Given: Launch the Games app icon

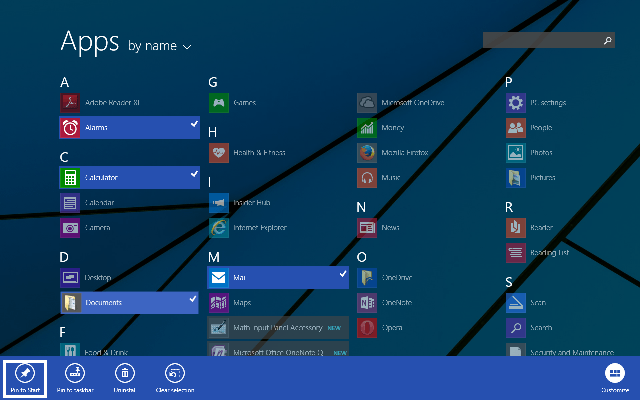Looking at the screenshot, I should (x=219, y=102).
